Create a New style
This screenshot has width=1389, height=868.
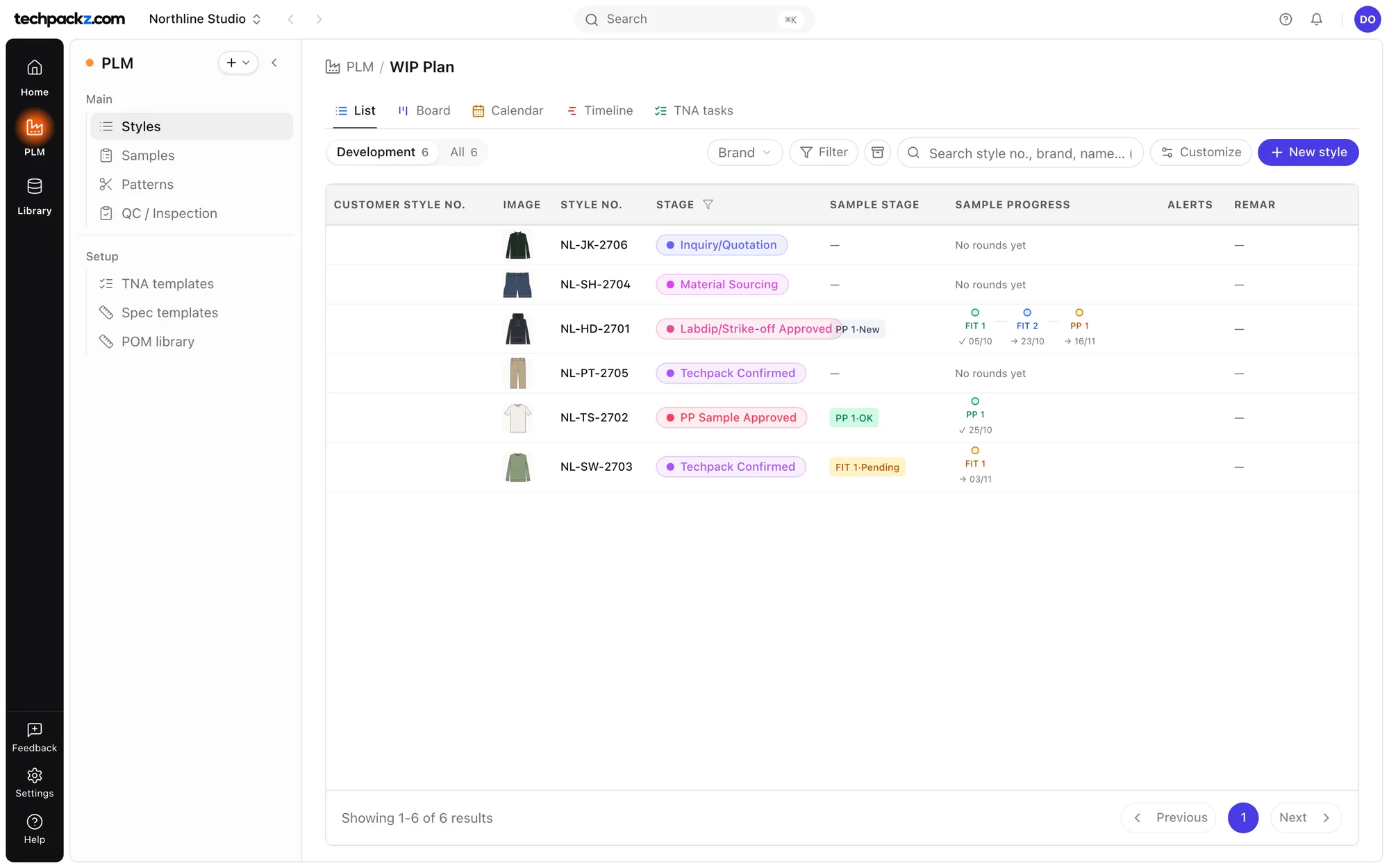(x=1308, y=152)
